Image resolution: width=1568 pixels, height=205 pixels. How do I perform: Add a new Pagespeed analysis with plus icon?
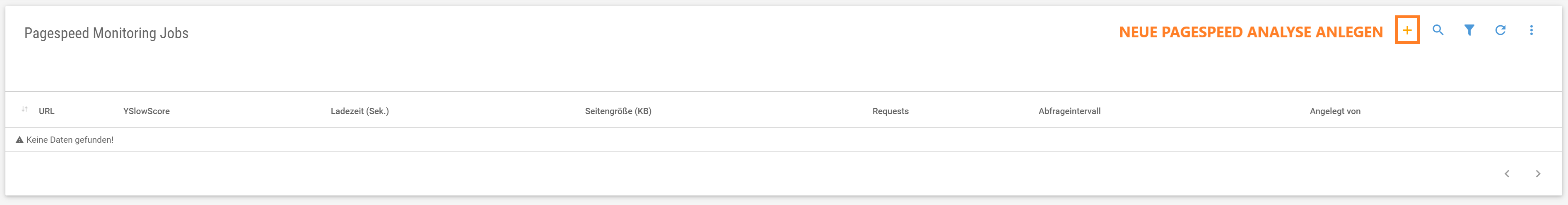tap(1407, 30)
